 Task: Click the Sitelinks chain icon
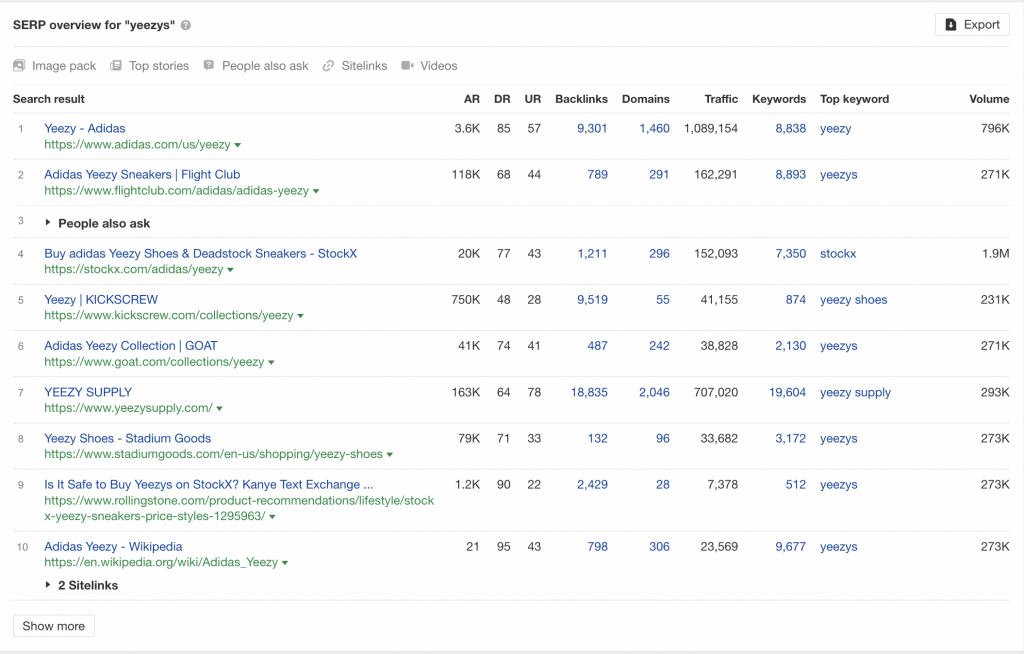click(x=328, y=65)
